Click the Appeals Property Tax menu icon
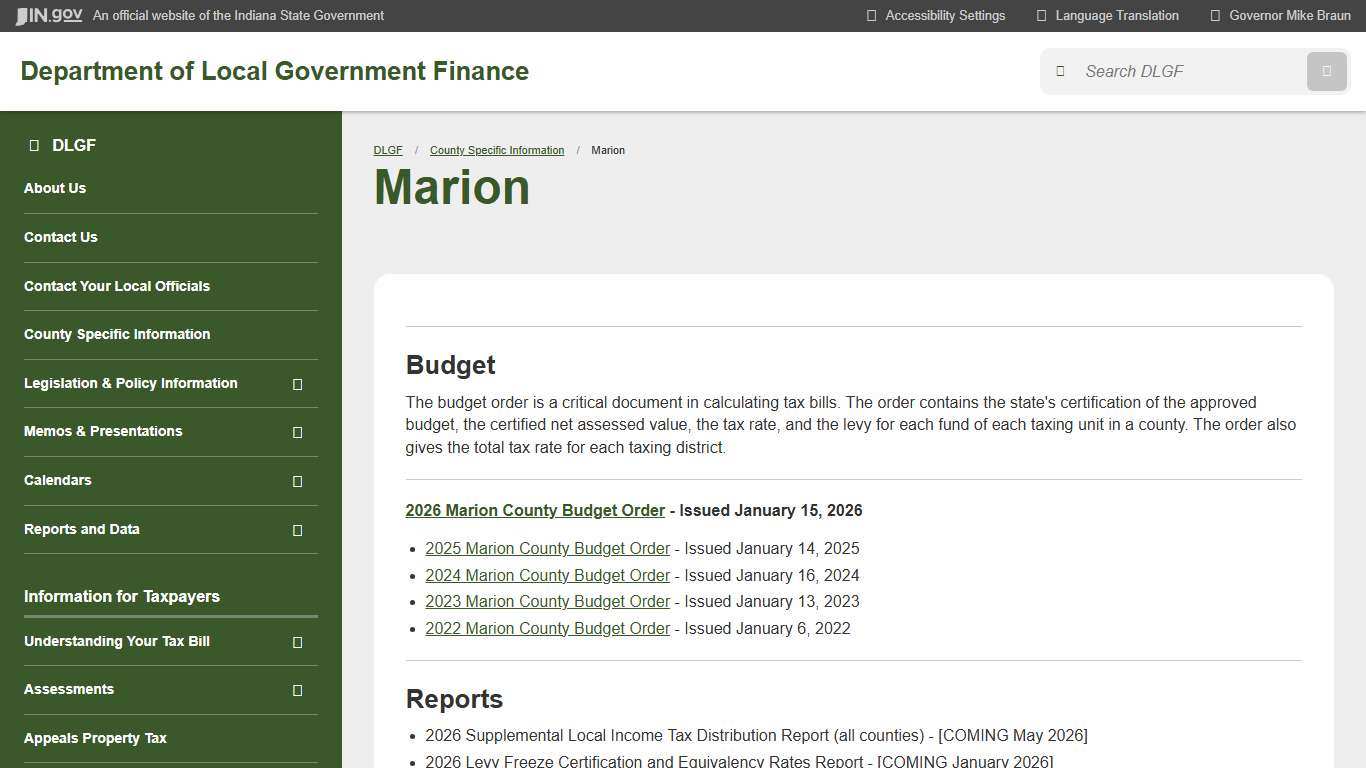 (297, 738)
